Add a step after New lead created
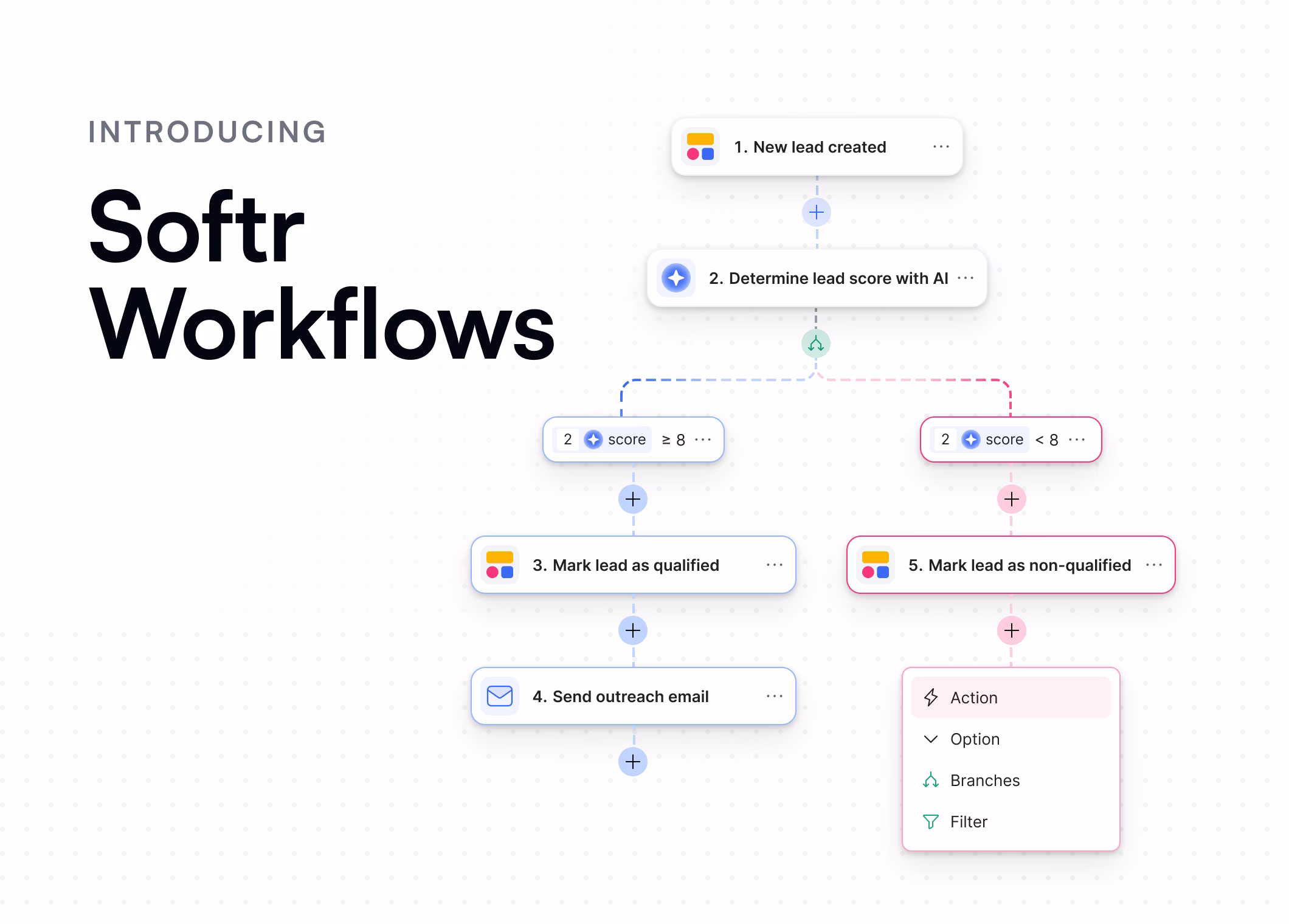1289x924 pixels. [x=815, y=212]
